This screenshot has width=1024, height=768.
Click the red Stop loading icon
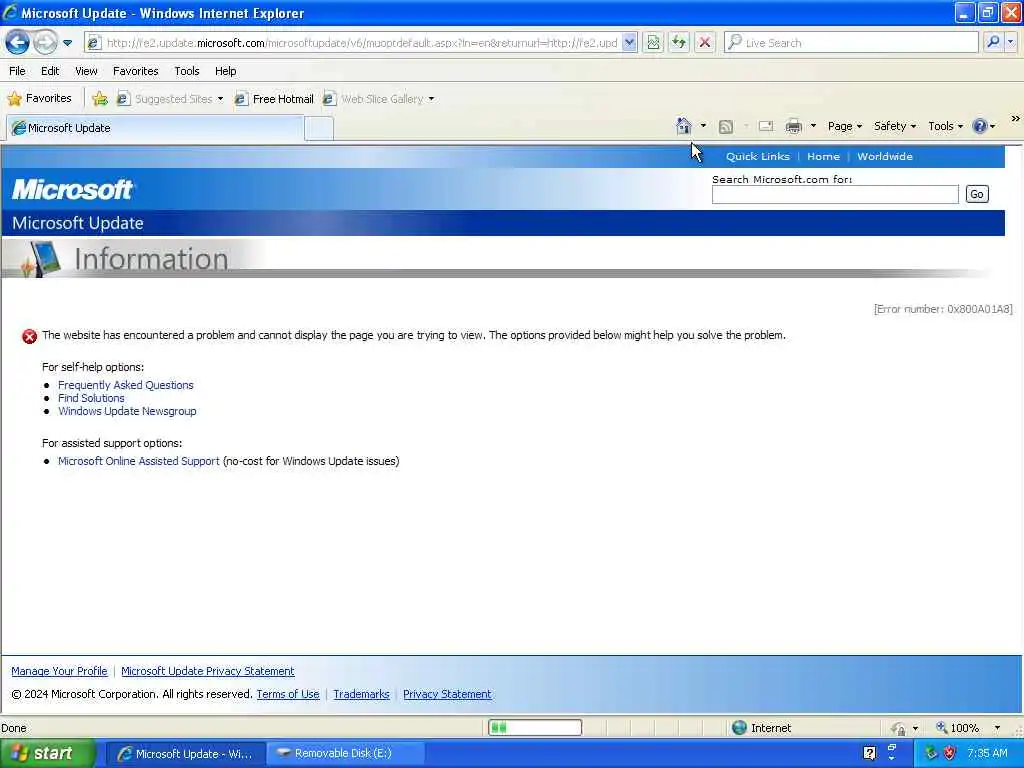(x=705, y=43)
